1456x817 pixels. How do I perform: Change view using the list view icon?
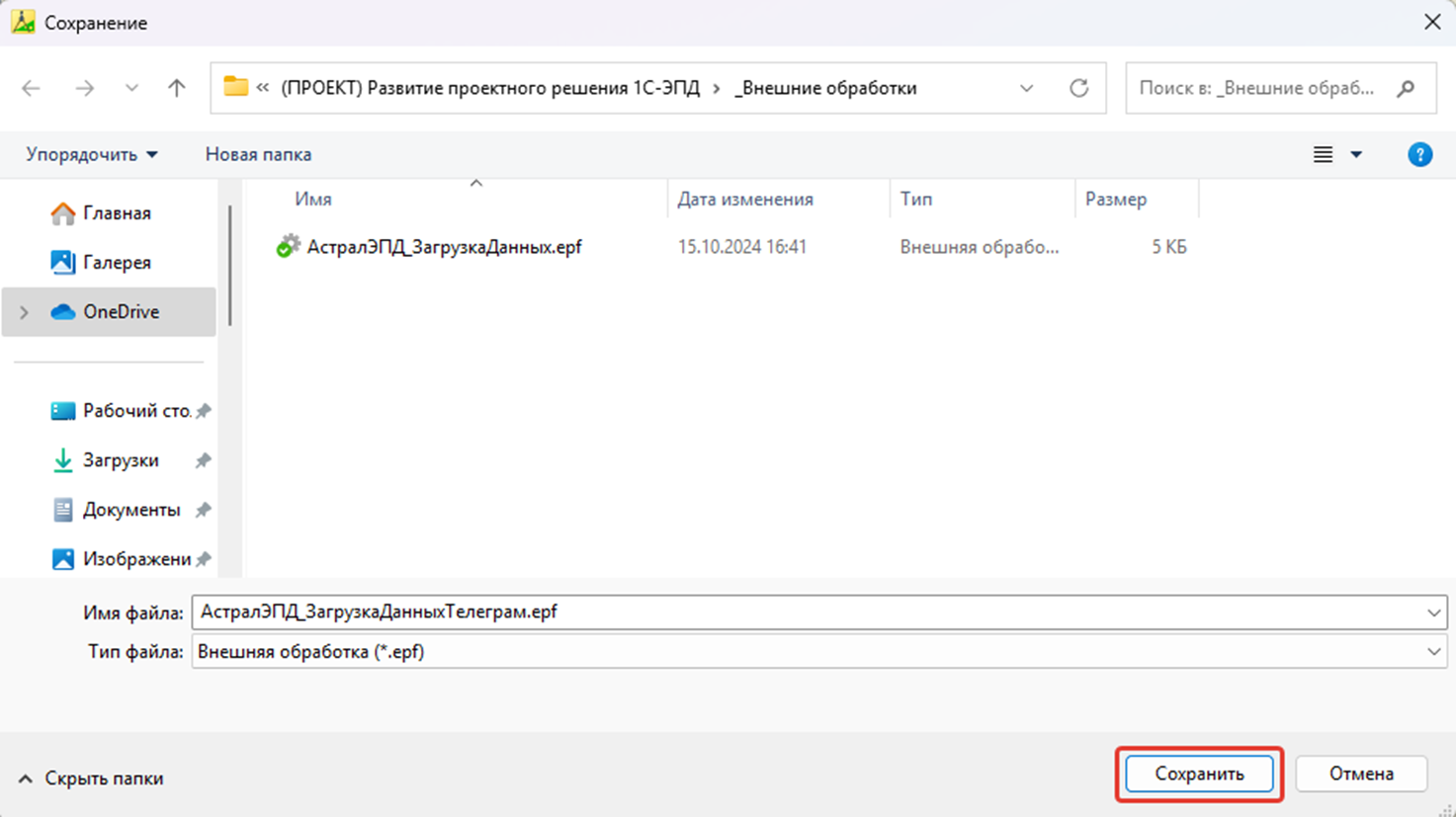1323,154
